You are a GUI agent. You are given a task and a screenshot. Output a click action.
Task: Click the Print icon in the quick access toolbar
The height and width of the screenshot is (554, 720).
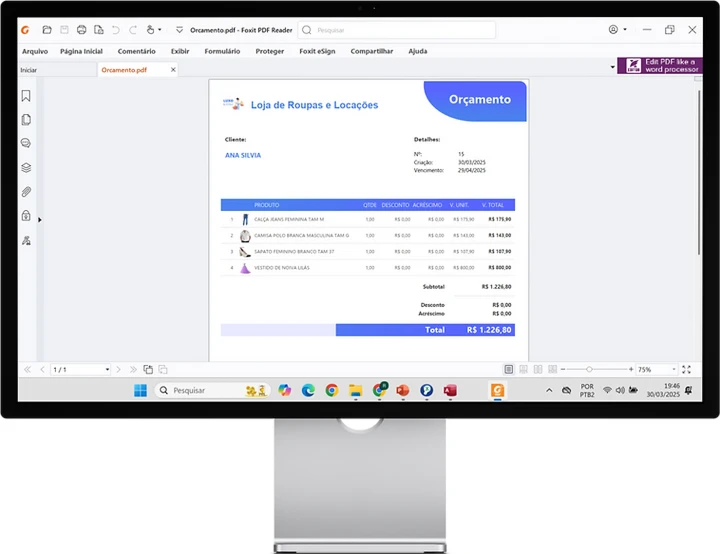(x=81, y=30)
